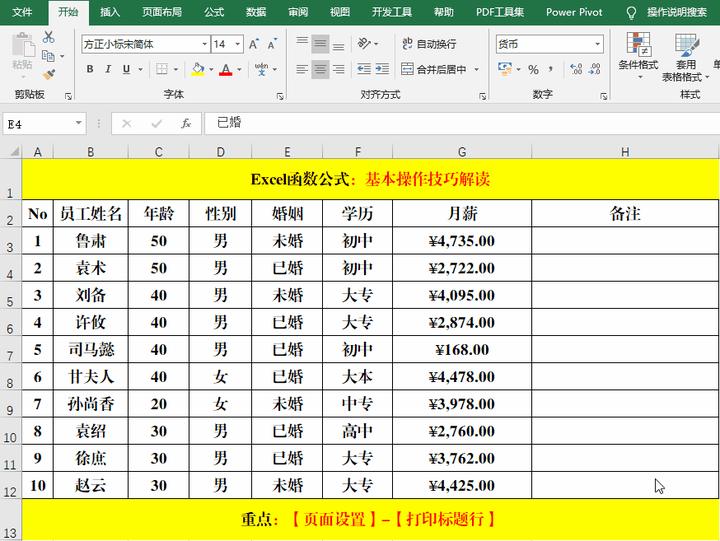Open the font size dropdown showing 14
This screenshot has height=541, width=720.
[x=238, y=44]
